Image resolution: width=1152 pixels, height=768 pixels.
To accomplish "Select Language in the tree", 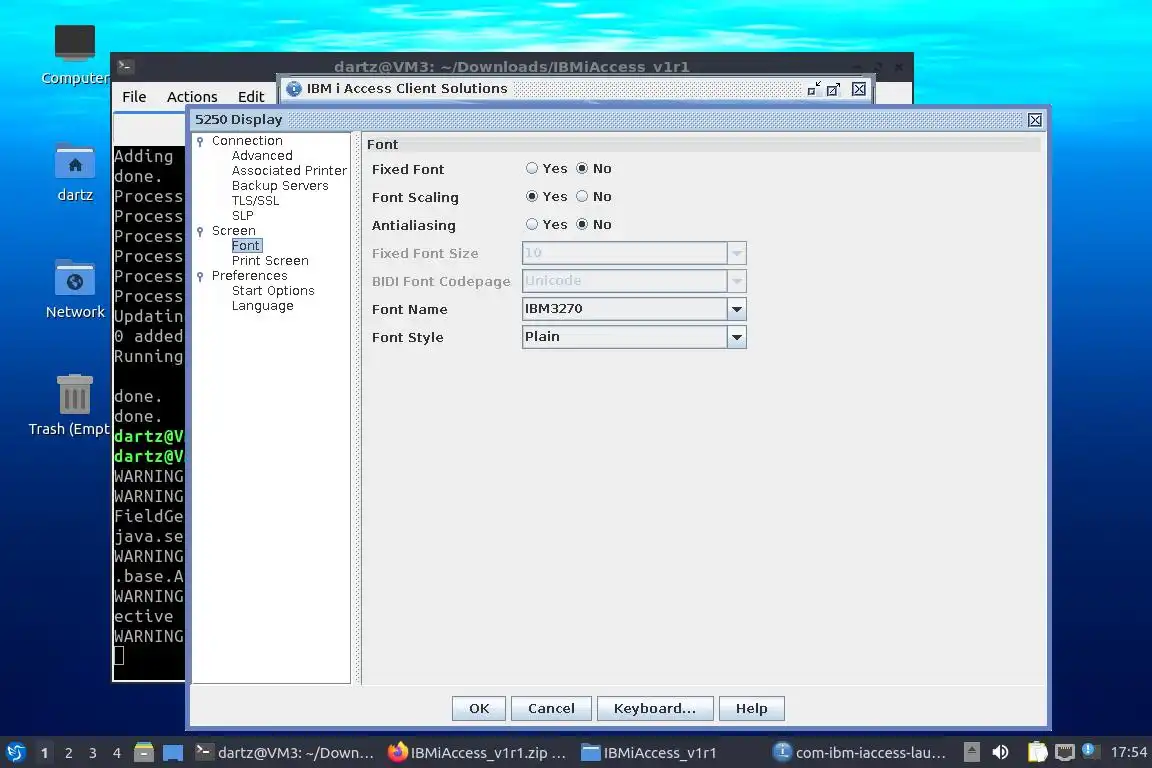I will click(262, 306).
